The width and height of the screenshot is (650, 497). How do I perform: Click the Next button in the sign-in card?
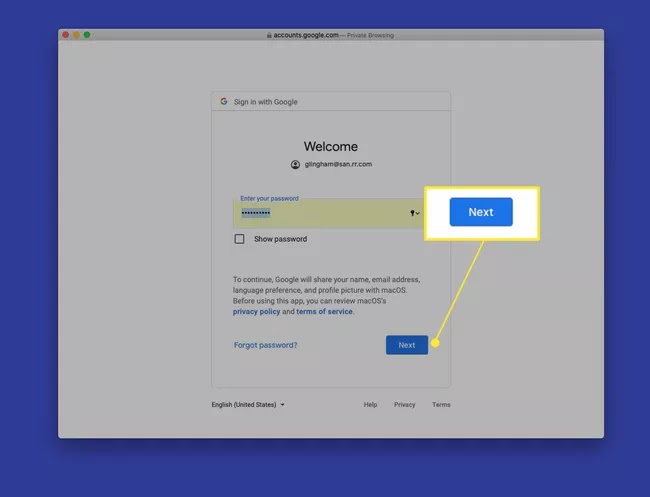(x=407, y=345)
